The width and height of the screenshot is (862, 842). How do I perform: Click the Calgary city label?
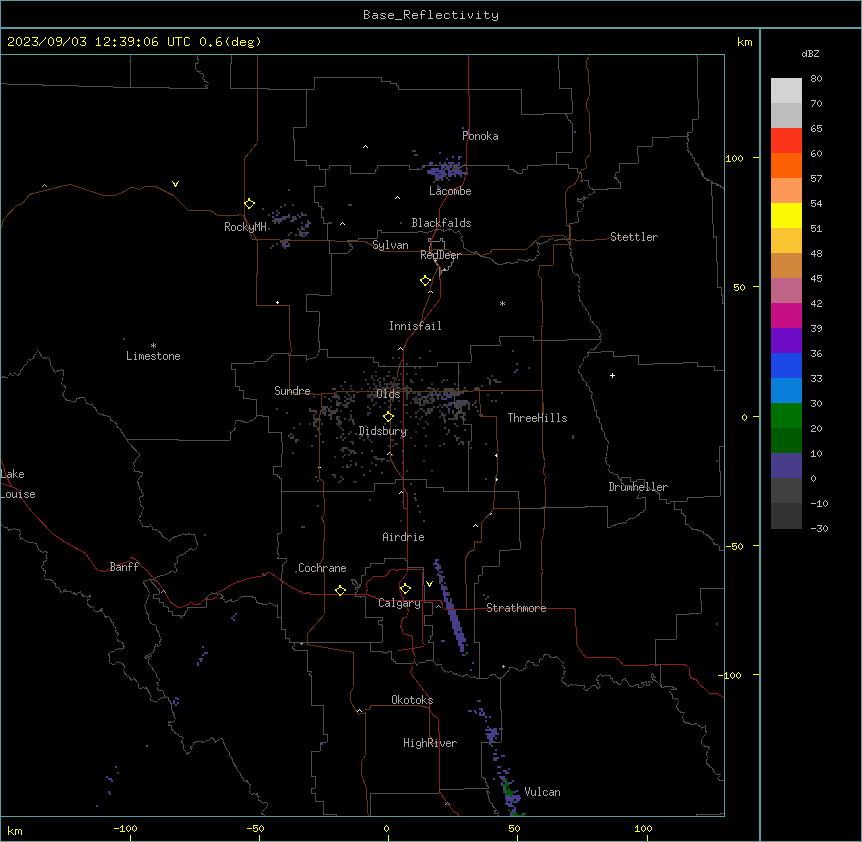(x=399, y=603)
